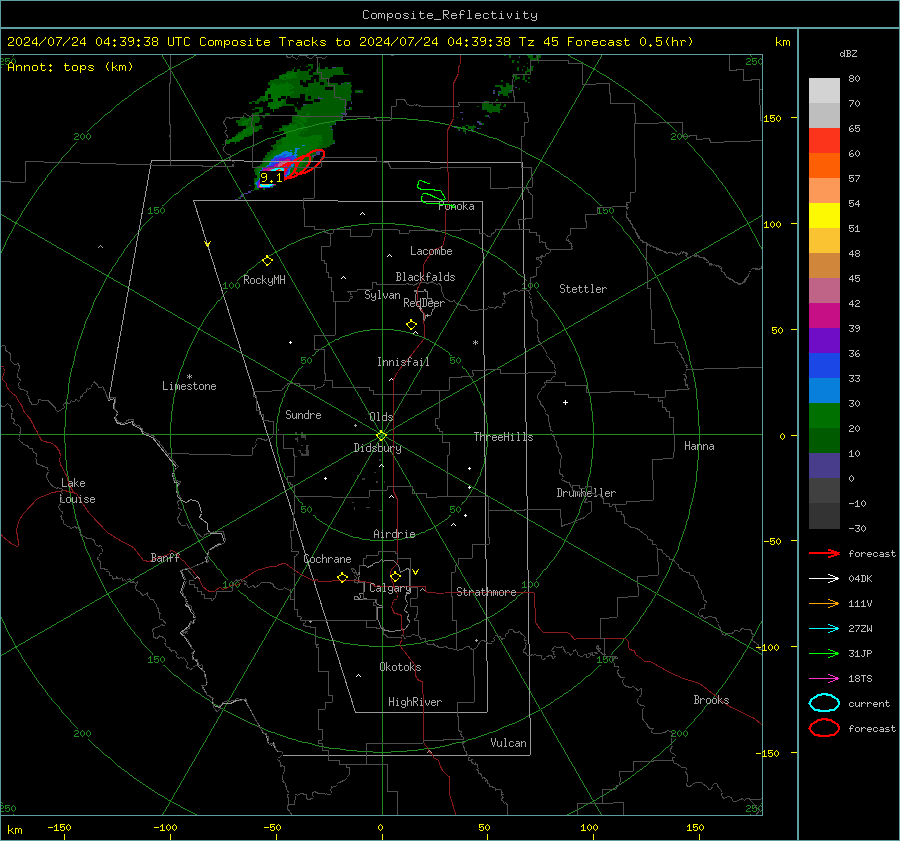
Task: Click the yellow diamond marker below RedDeer
Action: point(411,324)
